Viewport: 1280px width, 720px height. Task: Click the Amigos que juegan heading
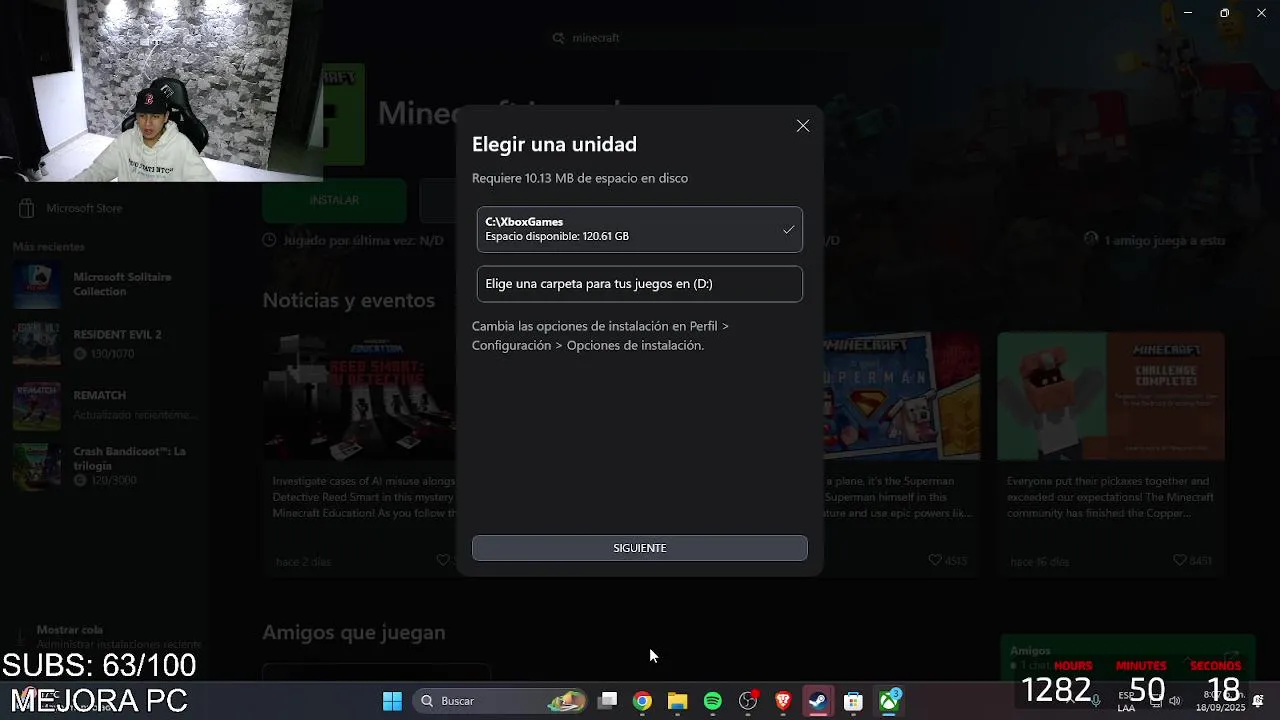(x=354, y=632)
